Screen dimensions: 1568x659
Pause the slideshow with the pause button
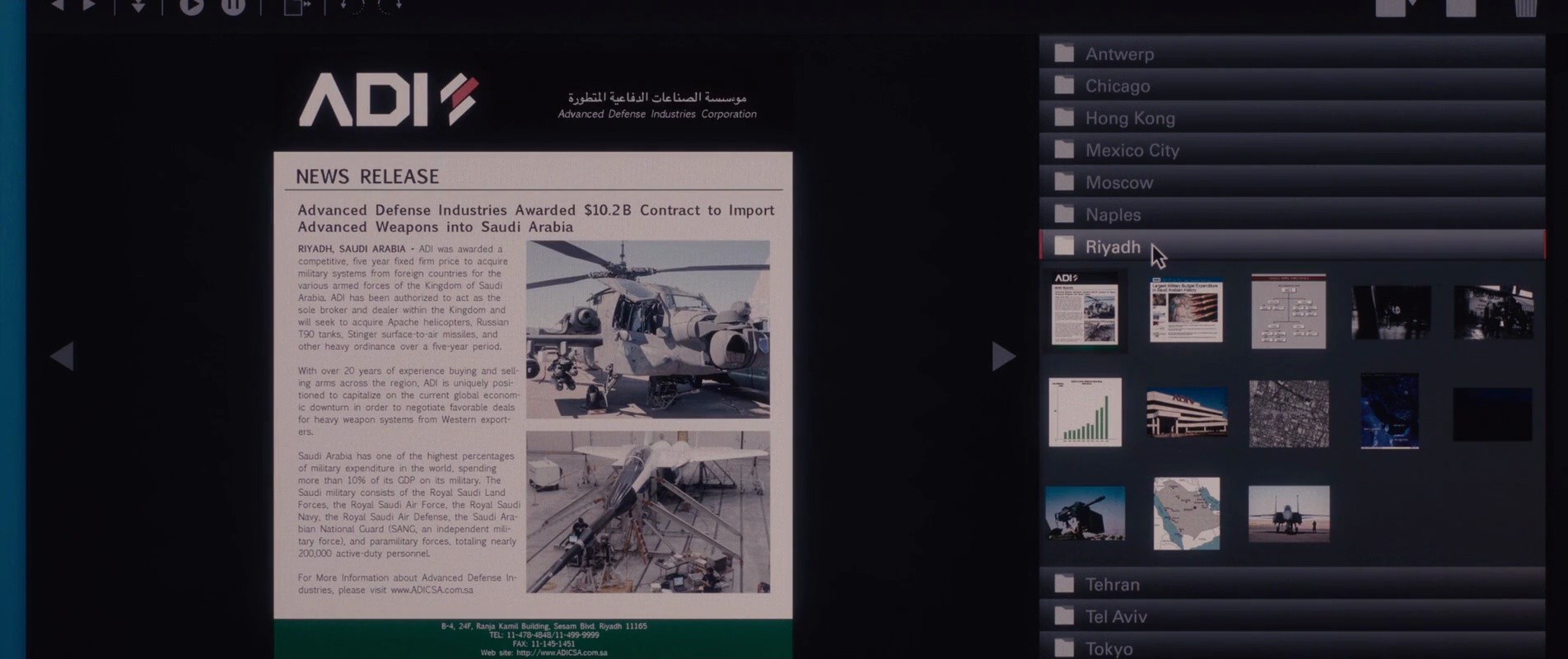(234, 7)
